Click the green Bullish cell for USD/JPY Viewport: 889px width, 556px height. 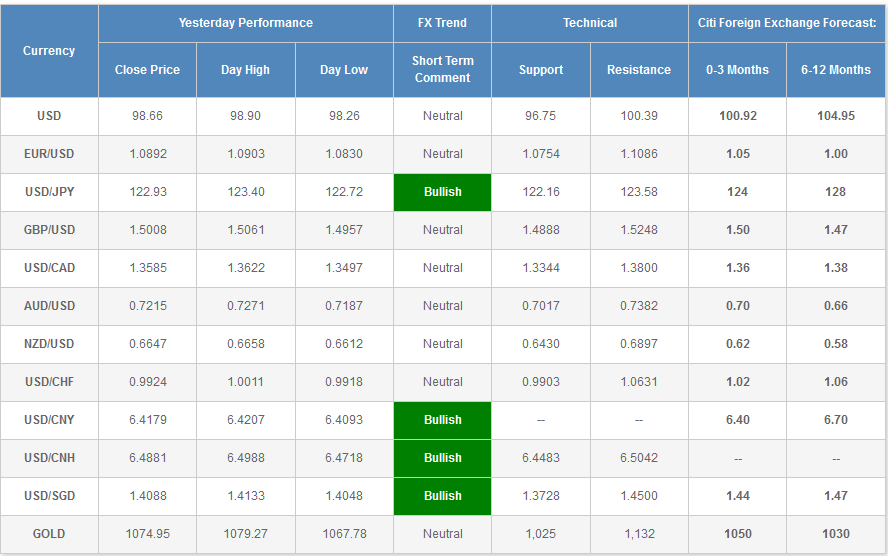point(442,192)
